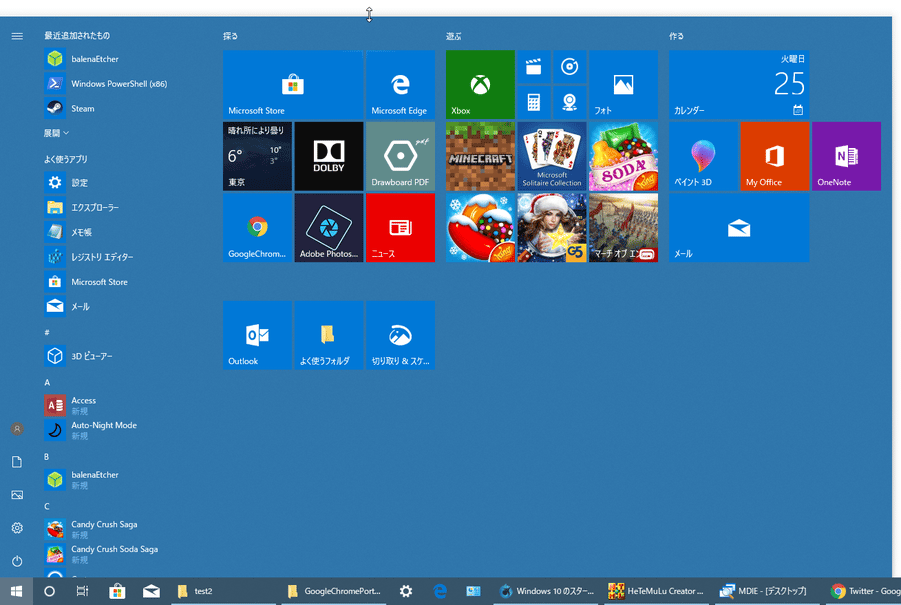Open Documents icon in Start sidebar

pyautogui.click(x=17, y=462)
